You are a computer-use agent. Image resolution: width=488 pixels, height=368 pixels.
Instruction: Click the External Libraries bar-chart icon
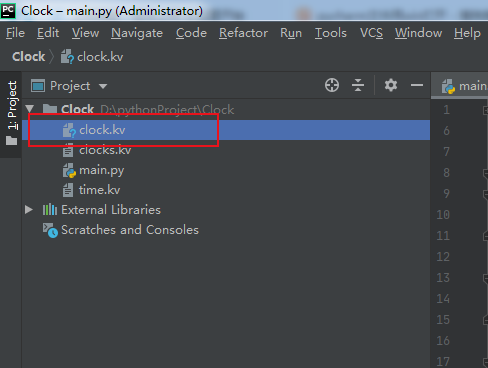50,210
